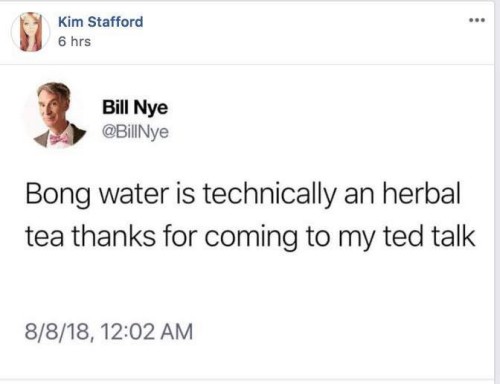The image size is (500, 384).
Task: Click Bill Nye's round avatar photo
Action: coord(57,115)
